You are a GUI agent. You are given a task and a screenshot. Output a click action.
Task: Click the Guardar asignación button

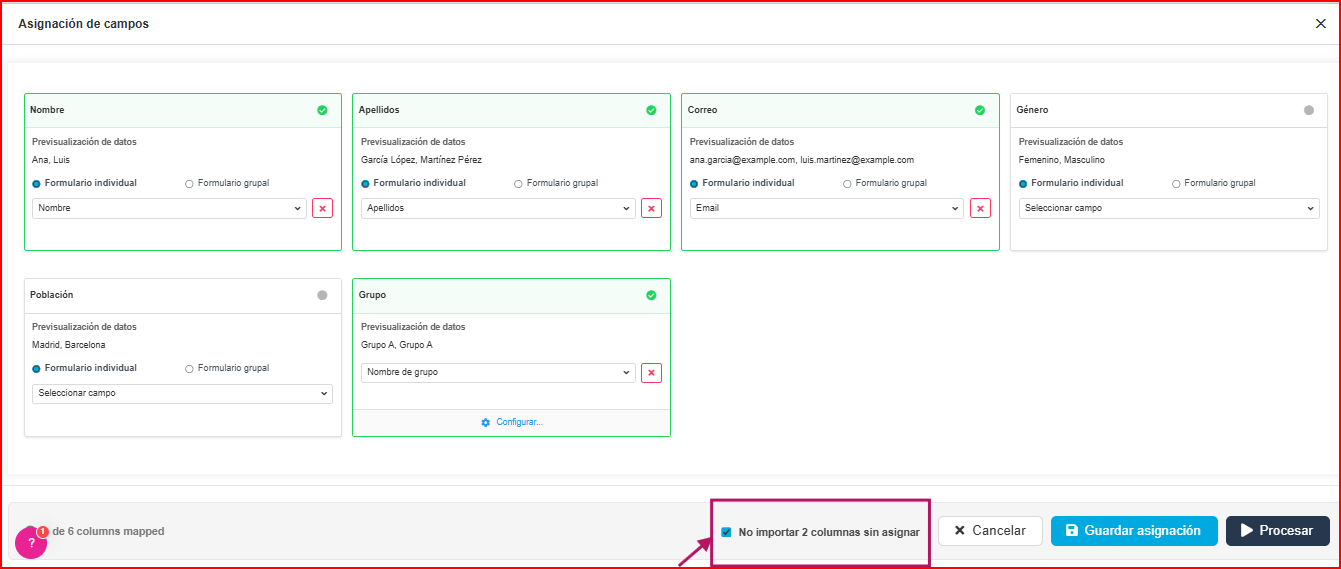point(1133,531)
